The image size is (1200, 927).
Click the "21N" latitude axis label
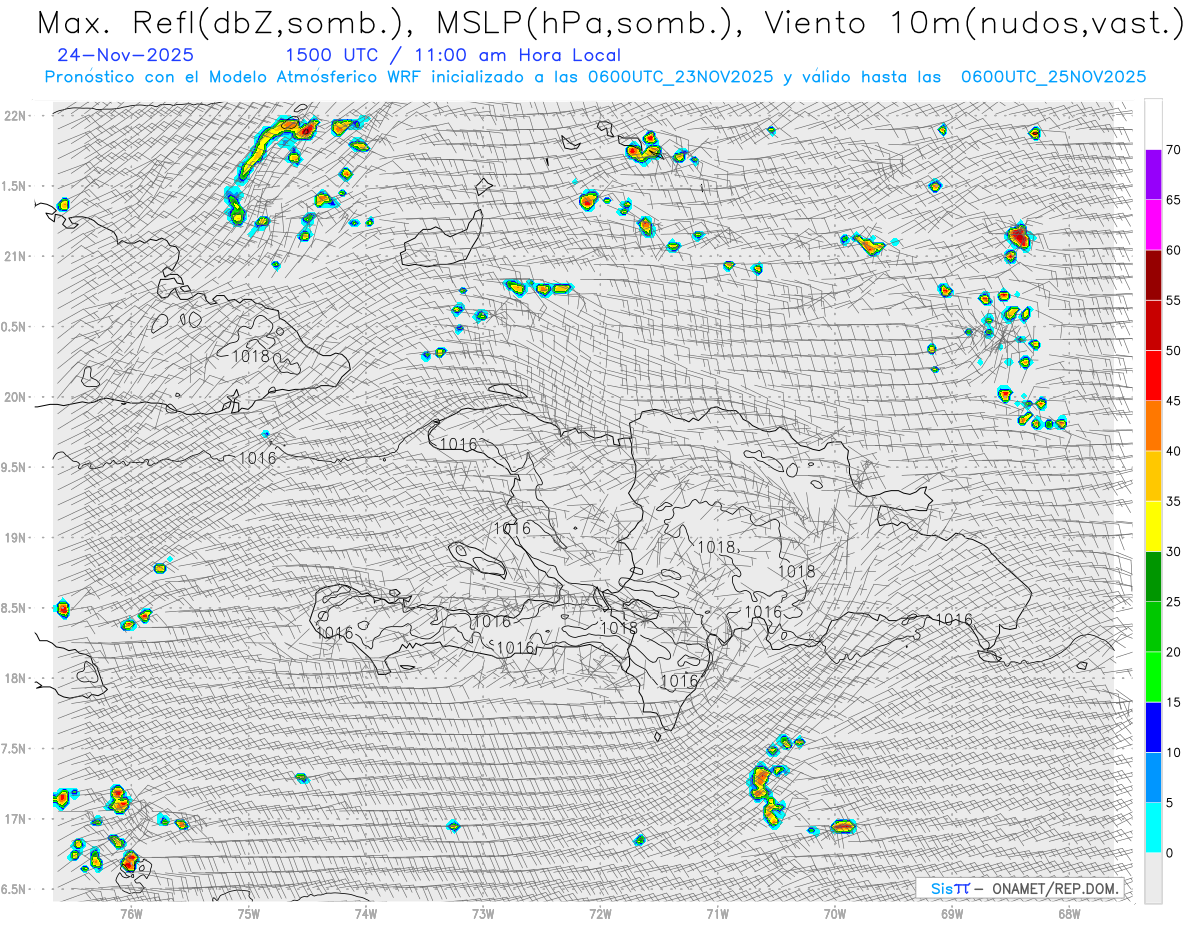coord(15,256)
